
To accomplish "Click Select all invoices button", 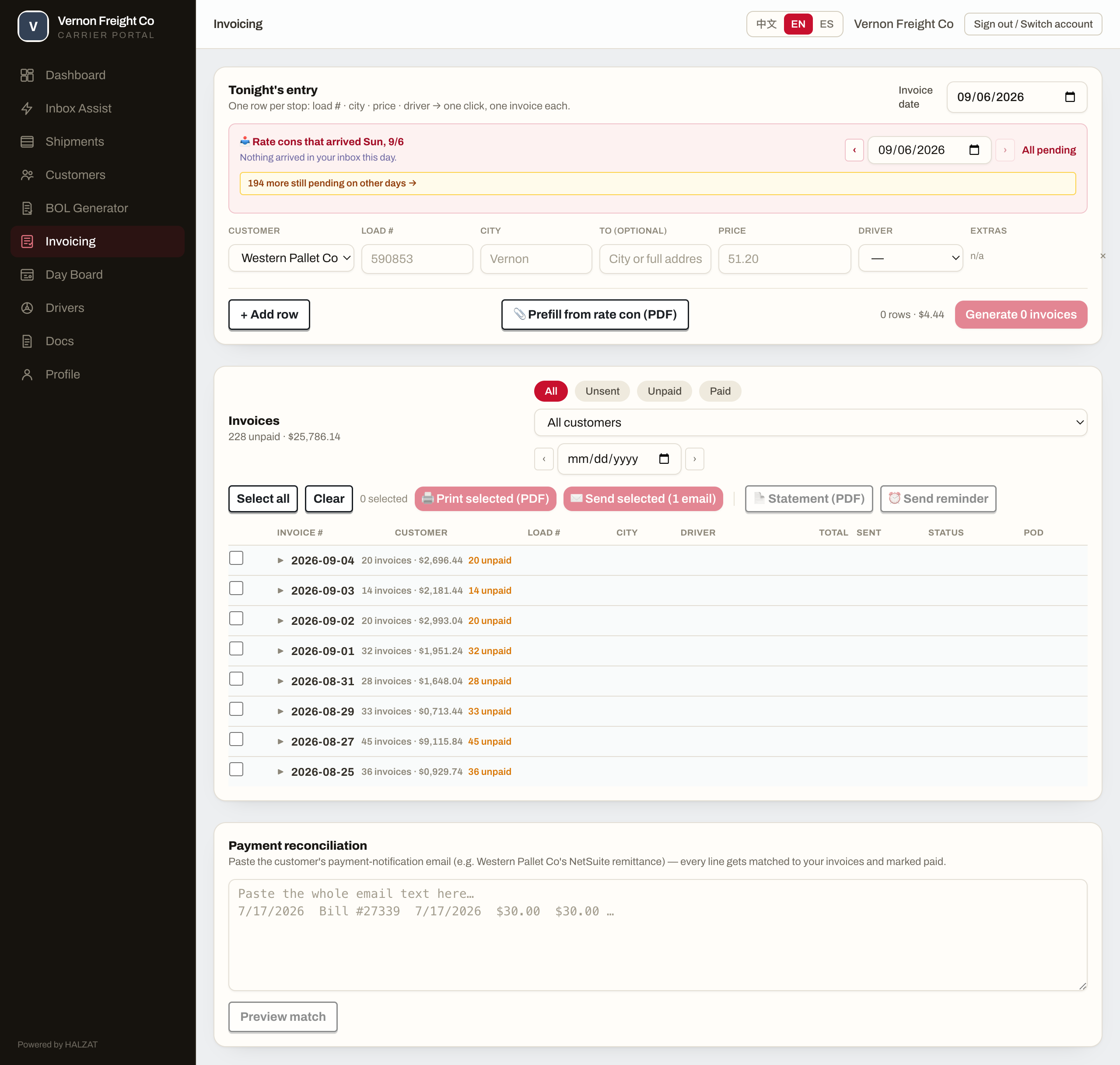I will [x=263, y=498].
